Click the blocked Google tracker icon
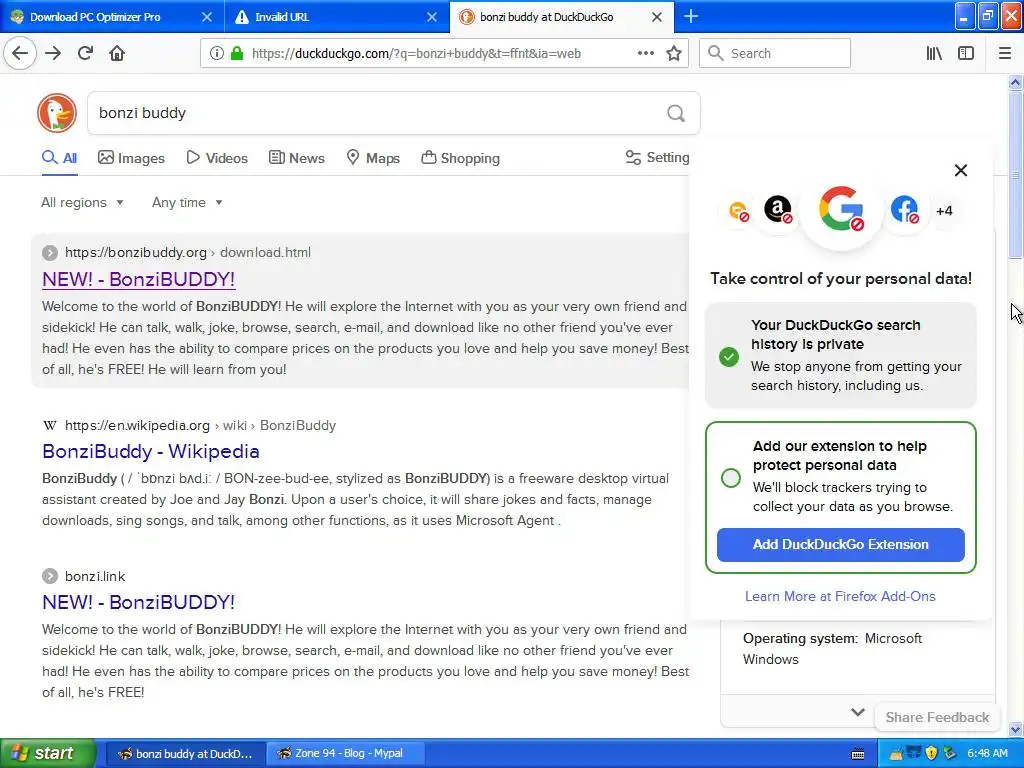Viewport: 1024px width, 768px height. [841, 210]
